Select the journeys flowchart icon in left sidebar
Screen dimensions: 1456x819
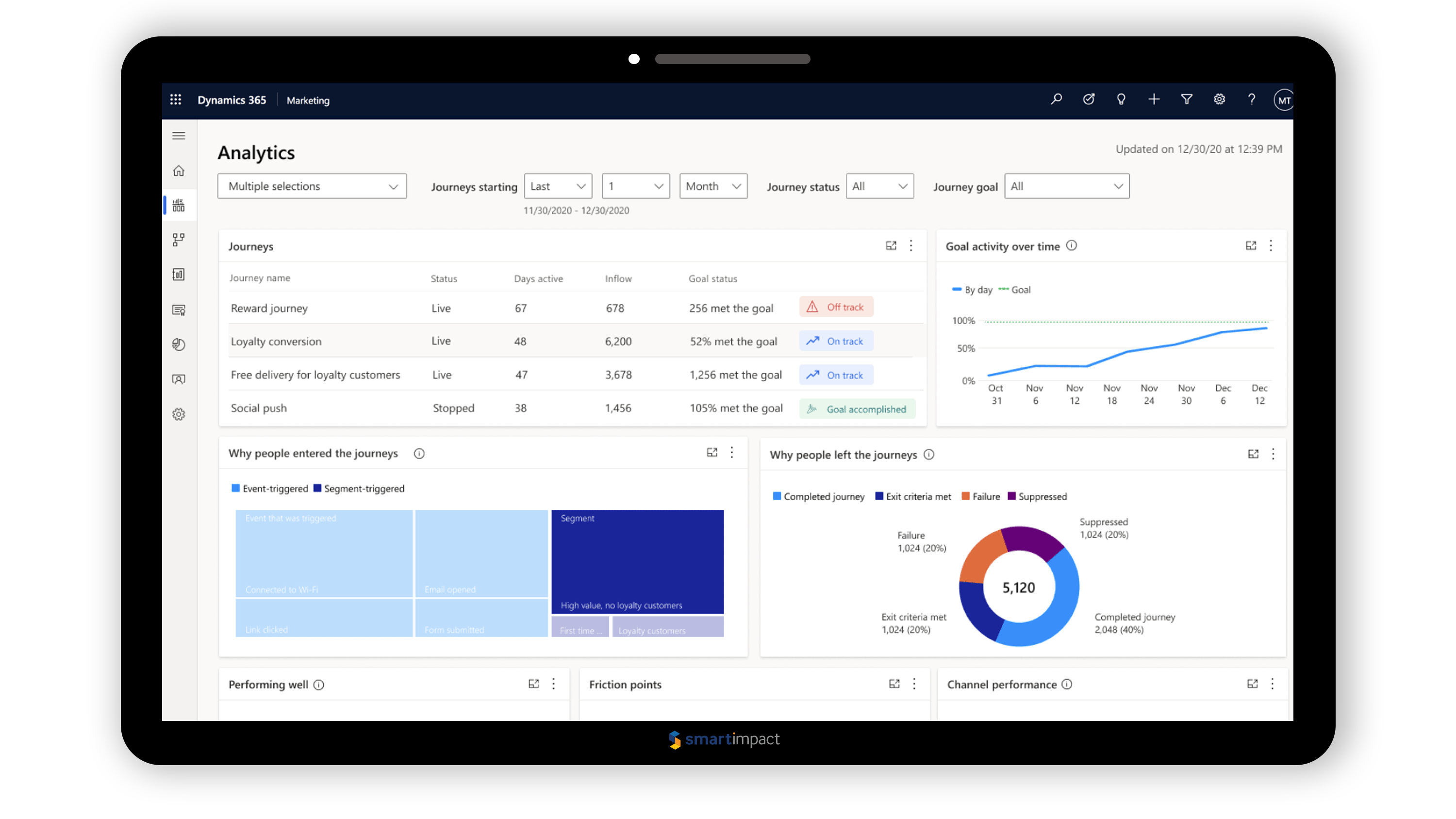tap(179, 240)
